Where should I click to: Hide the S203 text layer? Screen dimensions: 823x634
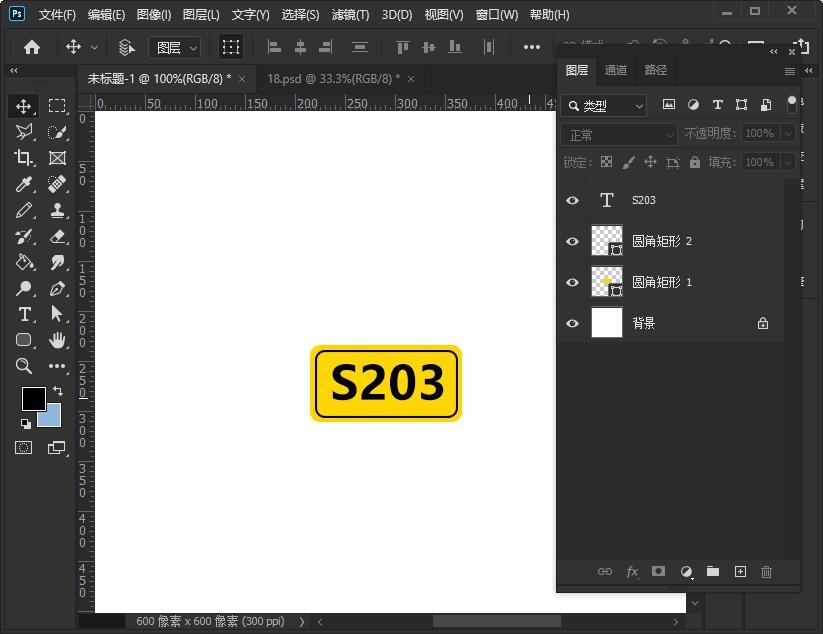[572, 200]
